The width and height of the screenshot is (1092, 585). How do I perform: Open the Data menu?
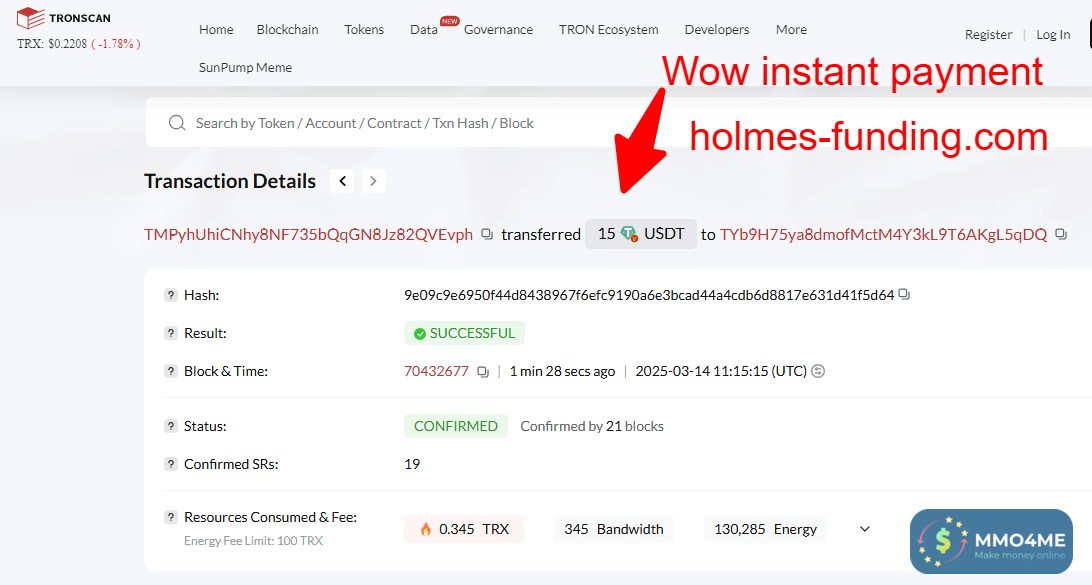tap(423, 29)
